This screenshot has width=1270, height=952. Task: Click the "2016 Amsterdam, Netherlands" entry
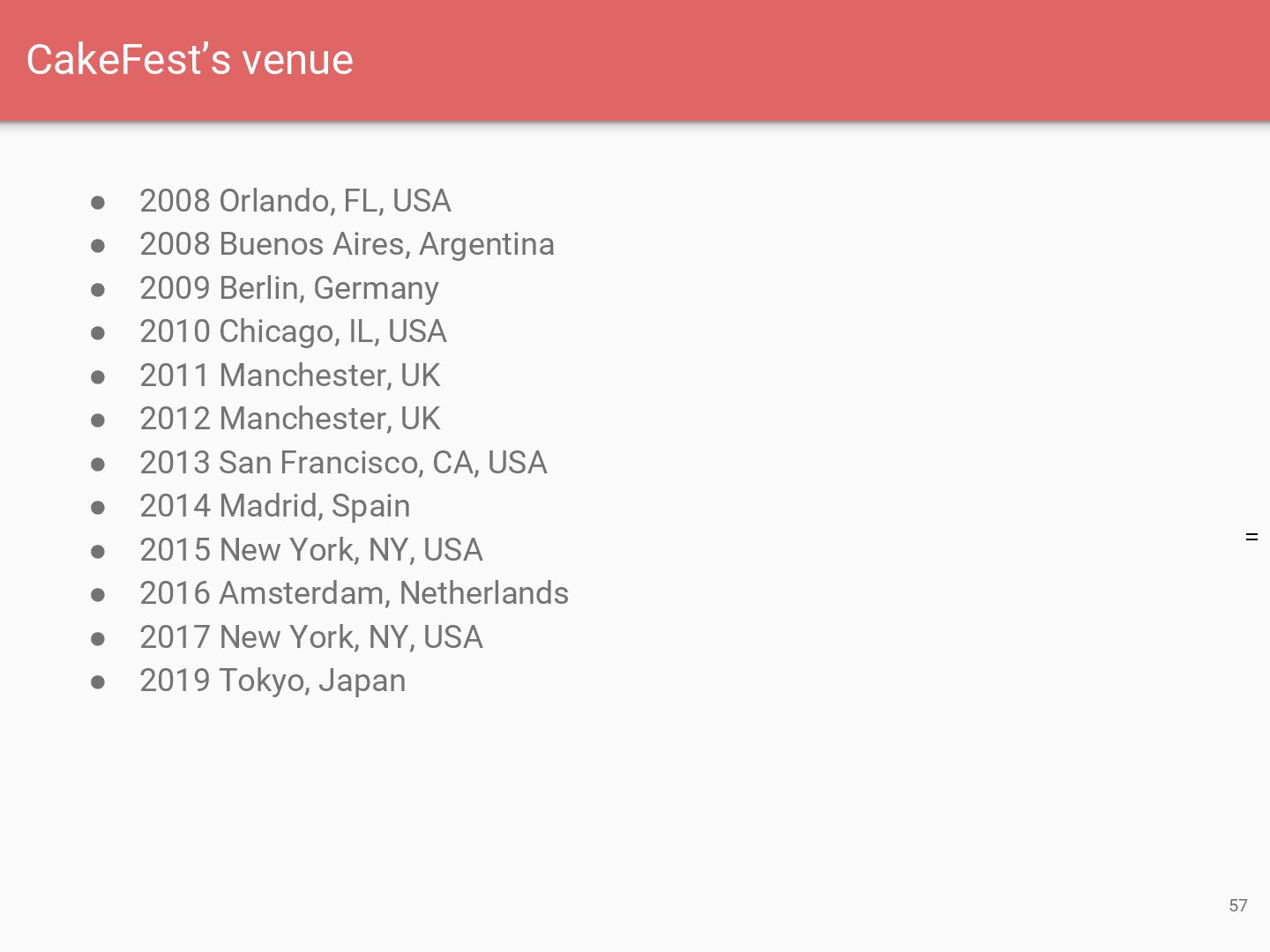[x=354, y=593]
